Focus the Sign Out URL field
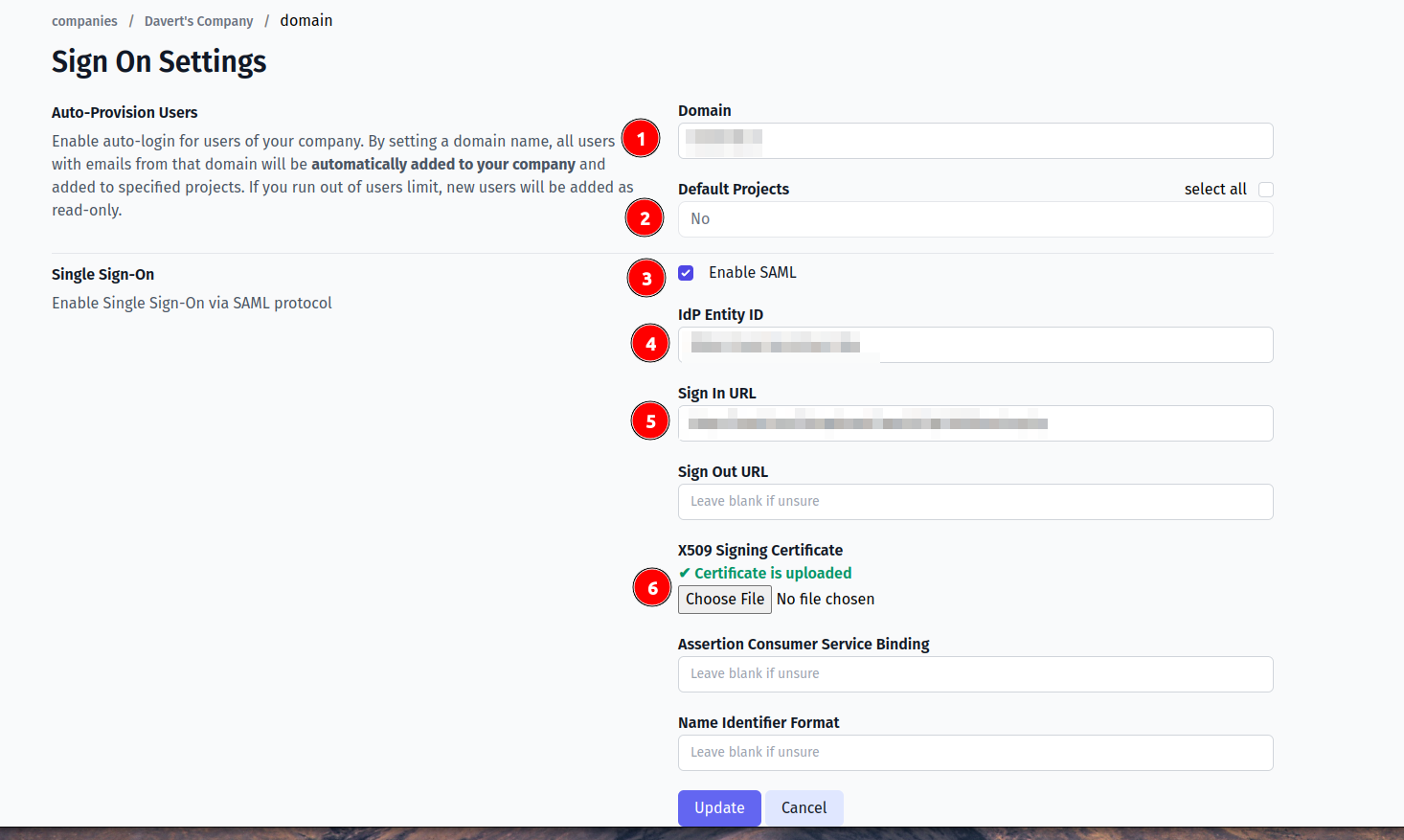The width and height of the screenshot is (1404, 840). 975,502
